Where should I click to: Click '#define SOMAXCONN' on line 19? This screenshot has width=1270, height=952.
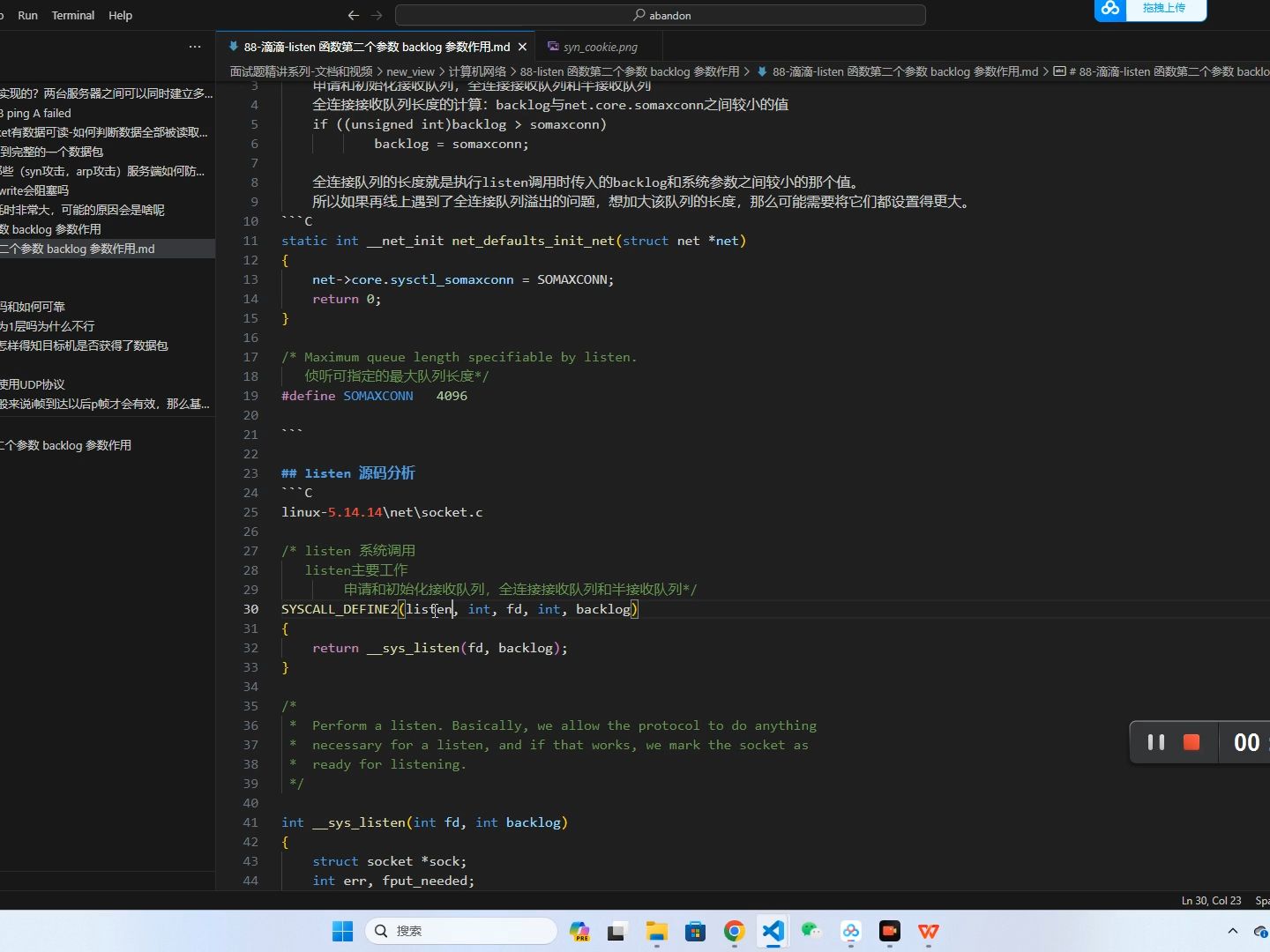click(347, 396)
